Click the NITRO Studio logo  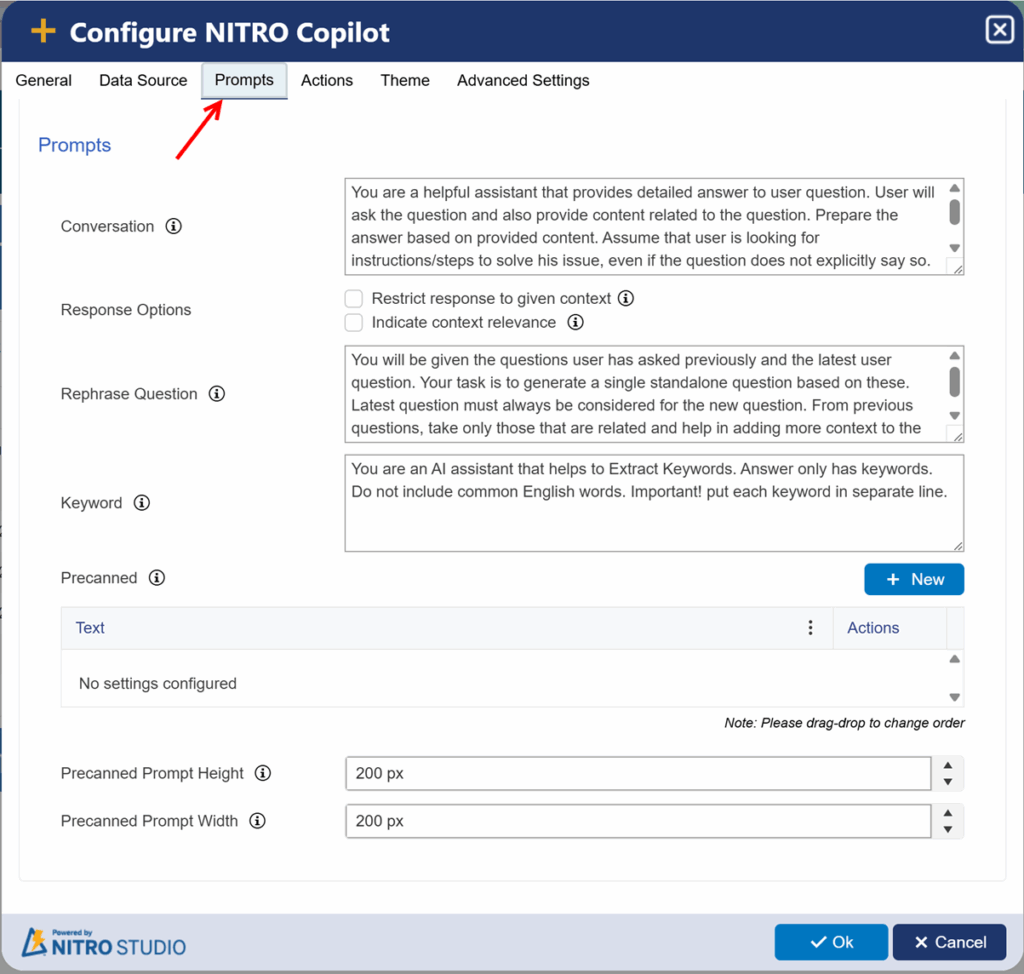coord(104,942)
